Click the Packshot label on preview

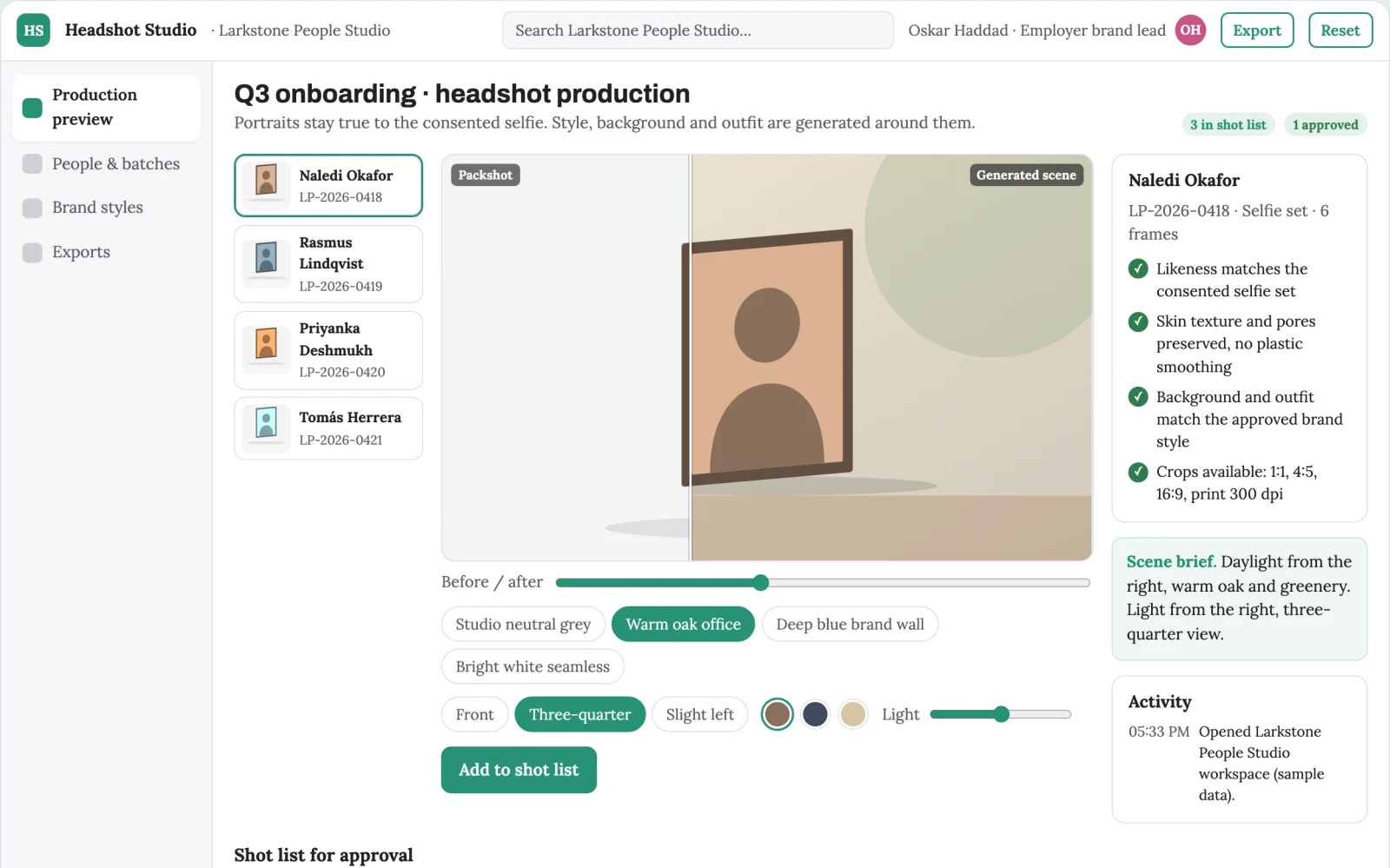(x=485, y=176)
